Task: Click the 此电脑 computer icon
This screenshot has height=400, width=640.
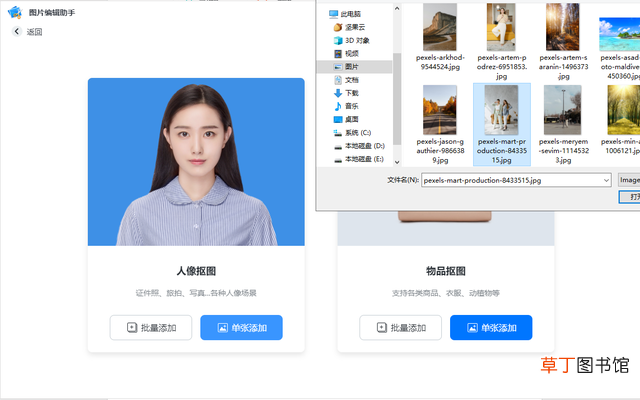Action: click(333, 14)
